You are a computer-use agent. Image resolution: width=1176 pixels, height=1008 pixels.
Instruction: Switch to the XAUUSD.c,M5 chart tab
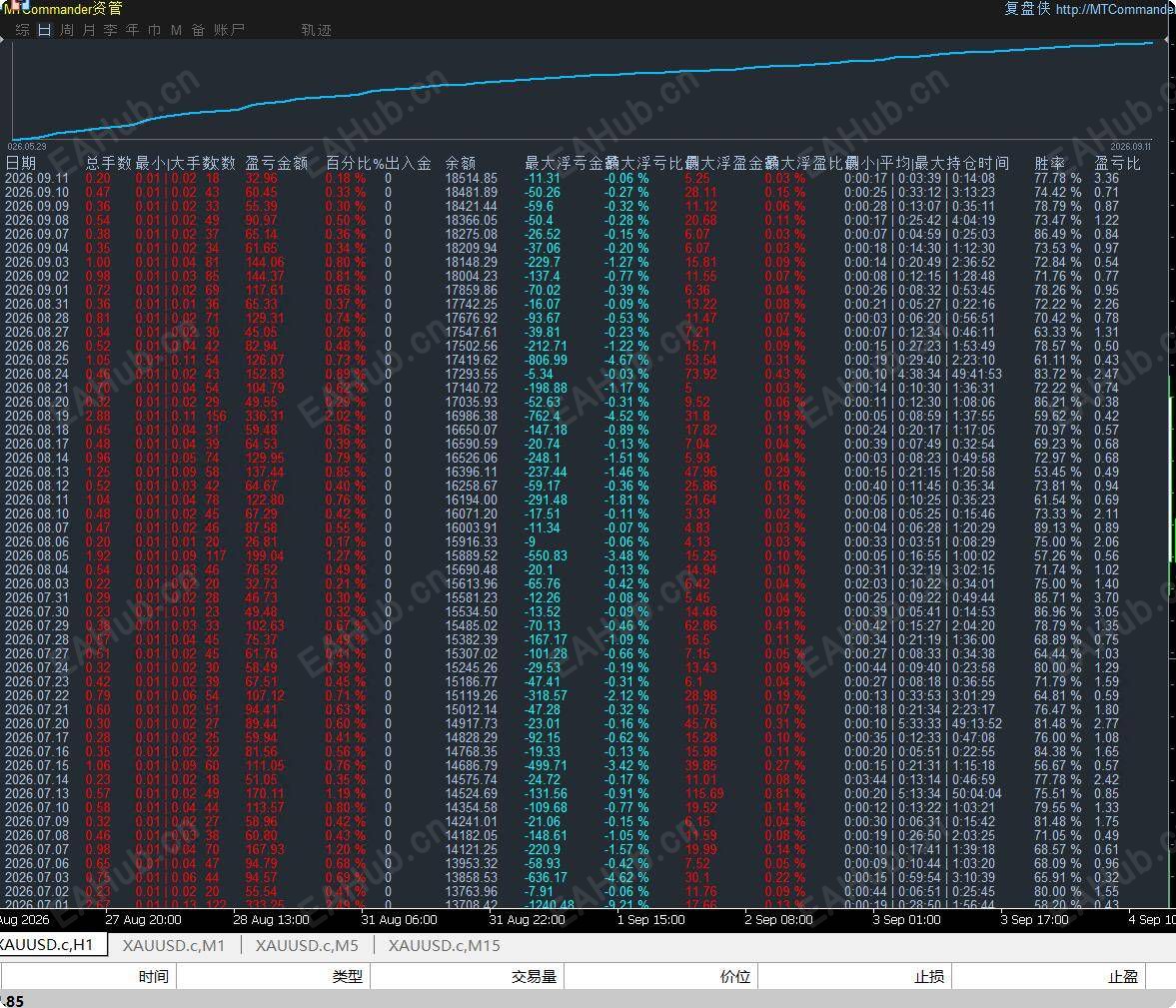(307, 945)
